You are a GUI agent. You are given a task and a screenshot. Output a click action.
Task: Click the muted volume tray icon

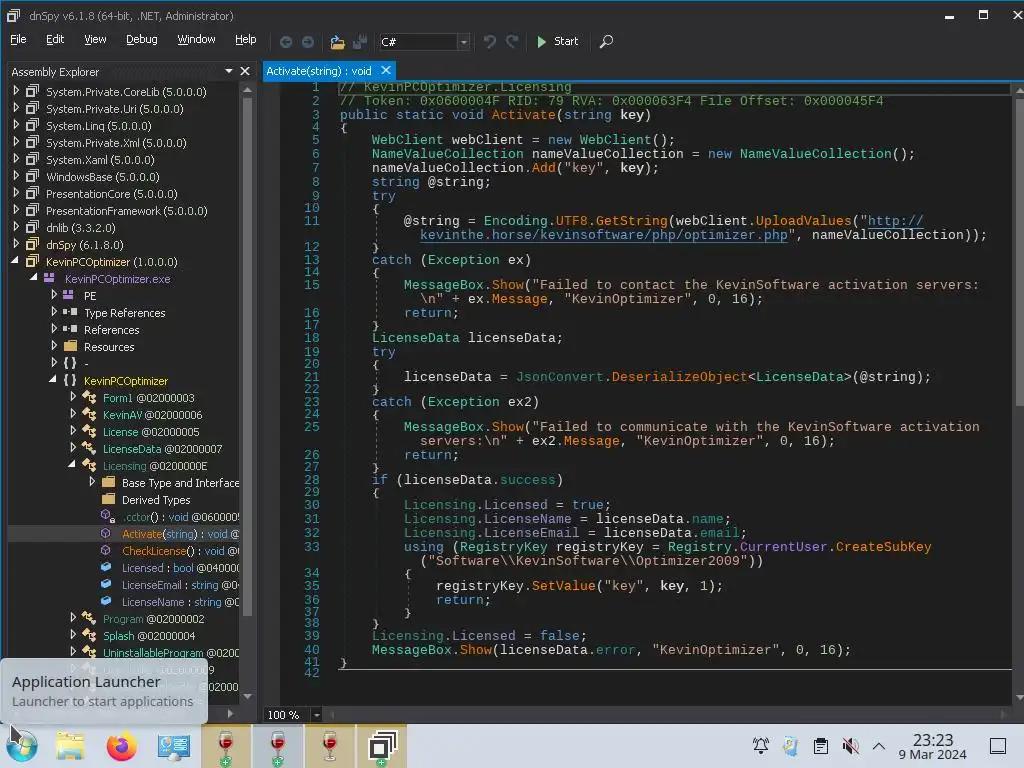(x=850, y=745)
